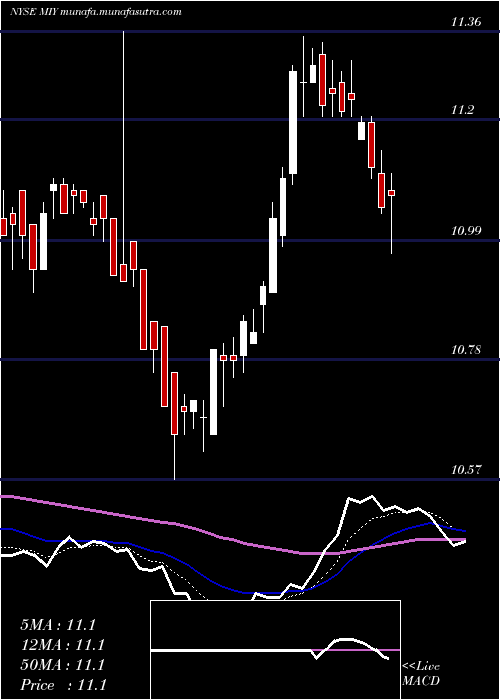This screenshot has height=700, width=500.
Task: Click the 10.78 price level label
Action: [466, 350]
